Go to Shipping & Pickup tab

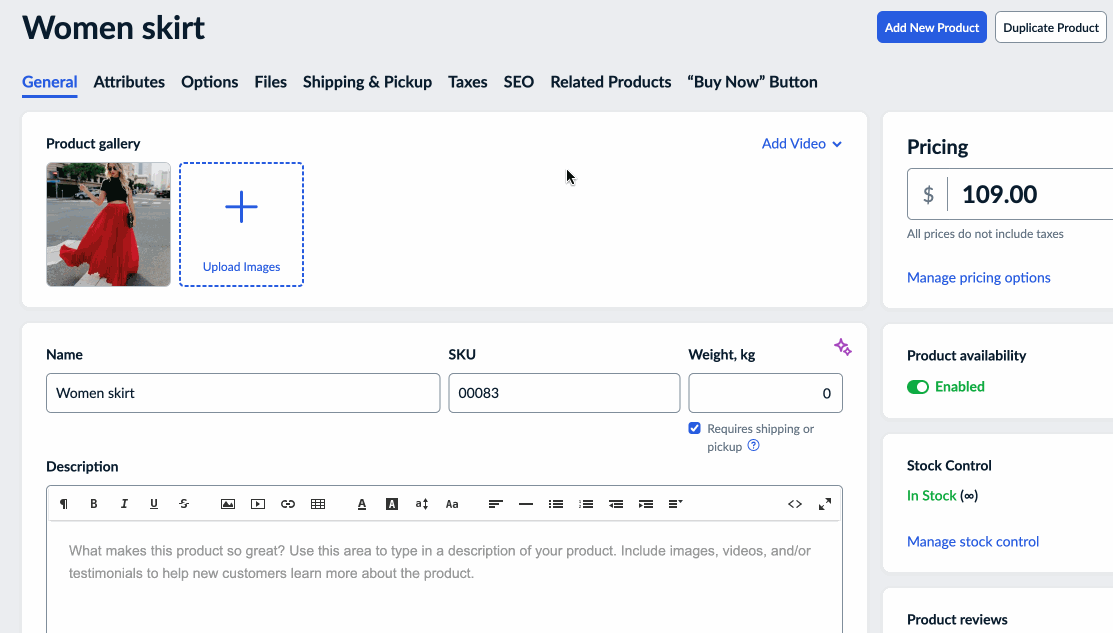pos(367,82)
